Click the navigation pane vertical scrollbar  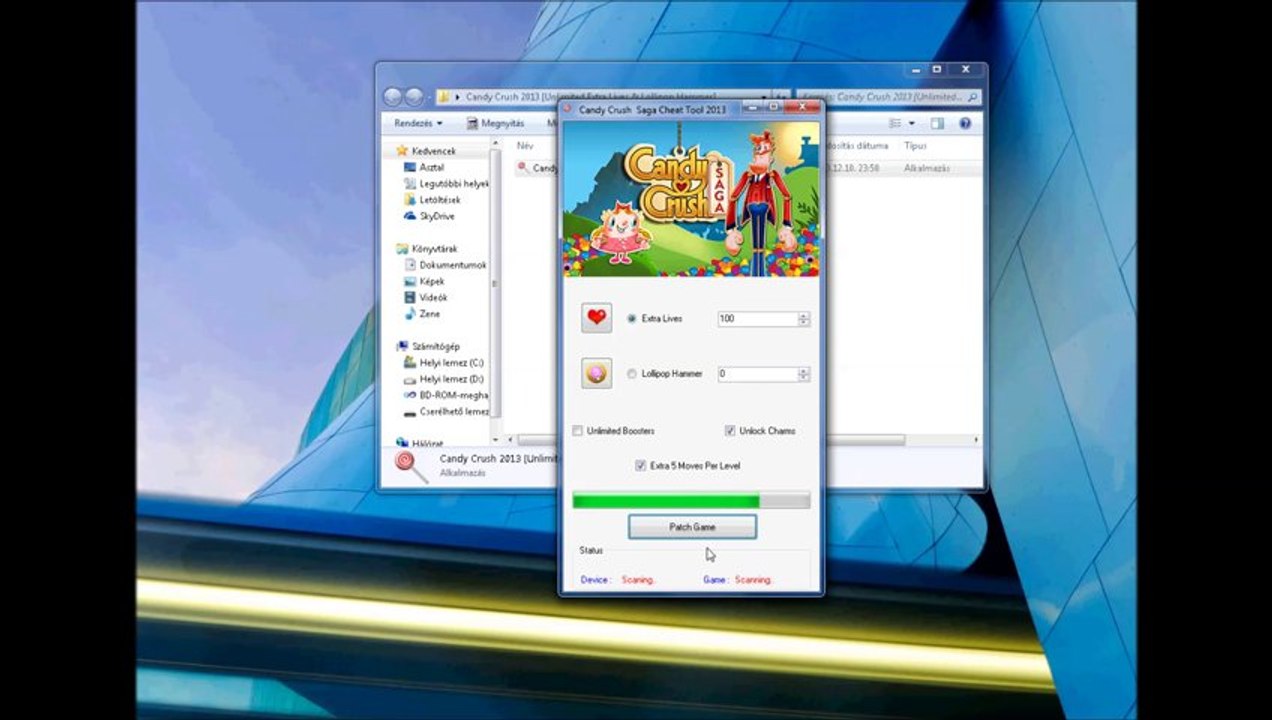(x=494, y=290)
